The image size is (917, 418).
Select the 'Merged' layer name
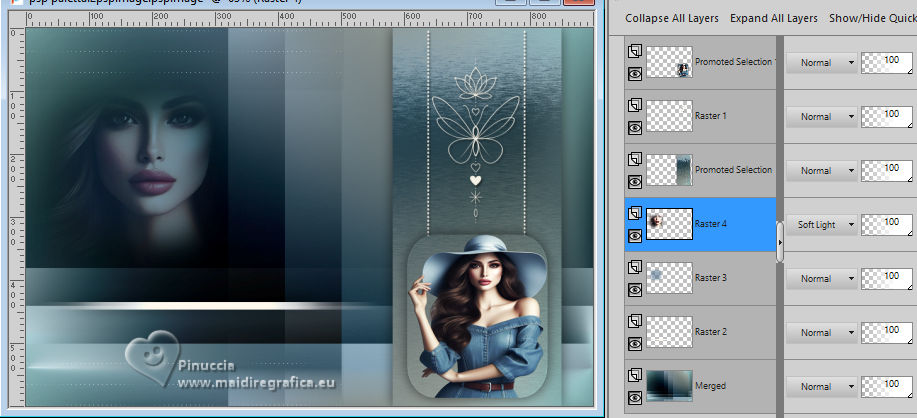[x=710, y=386]
